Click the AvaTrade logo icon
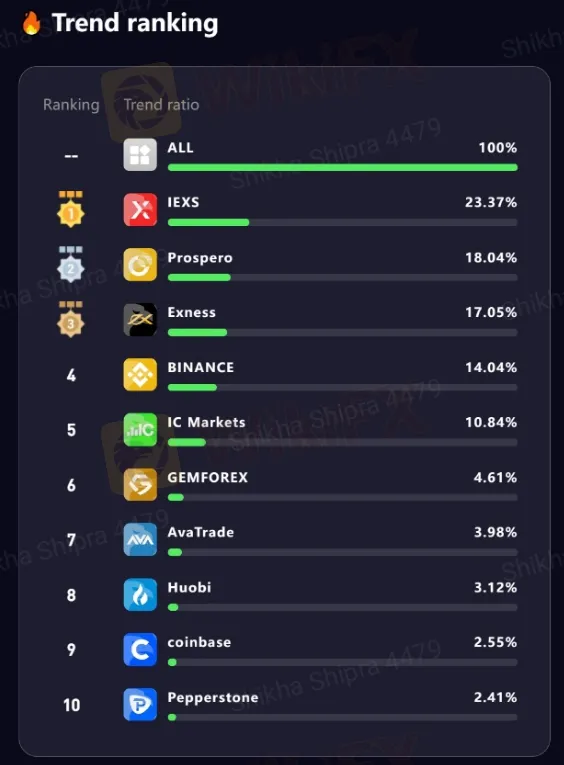564x765 pixels. click(x=140, y=540)
